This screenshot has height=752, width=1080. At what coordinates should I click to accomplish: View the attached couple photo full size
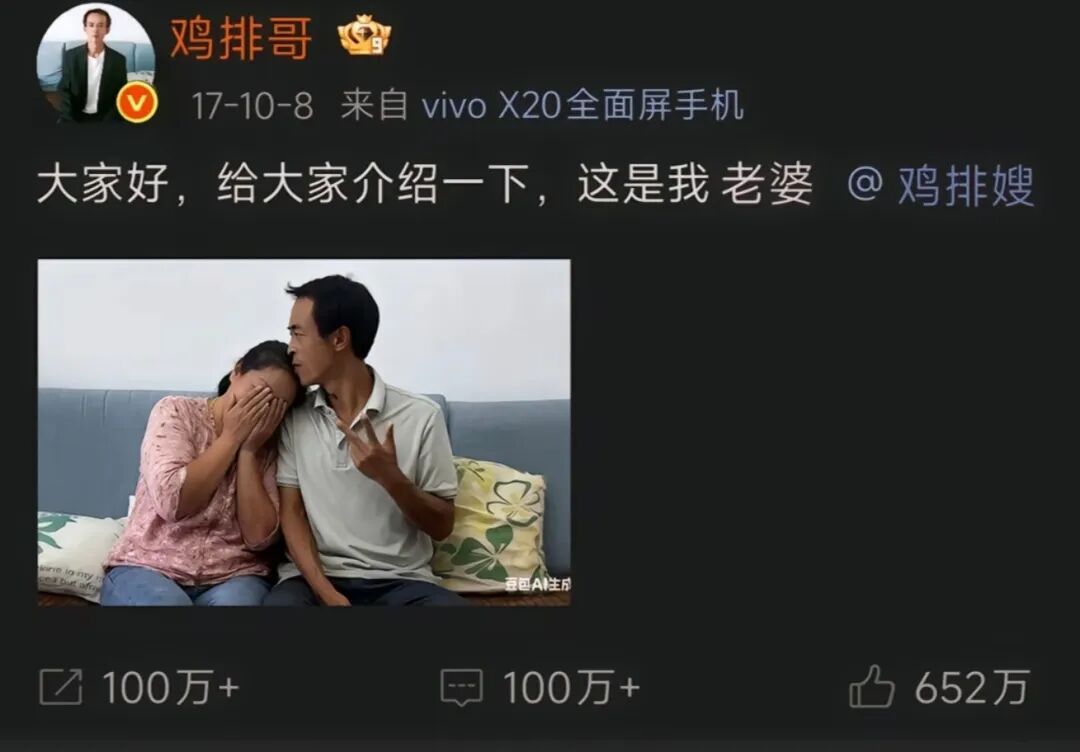[x=304, y=432]
